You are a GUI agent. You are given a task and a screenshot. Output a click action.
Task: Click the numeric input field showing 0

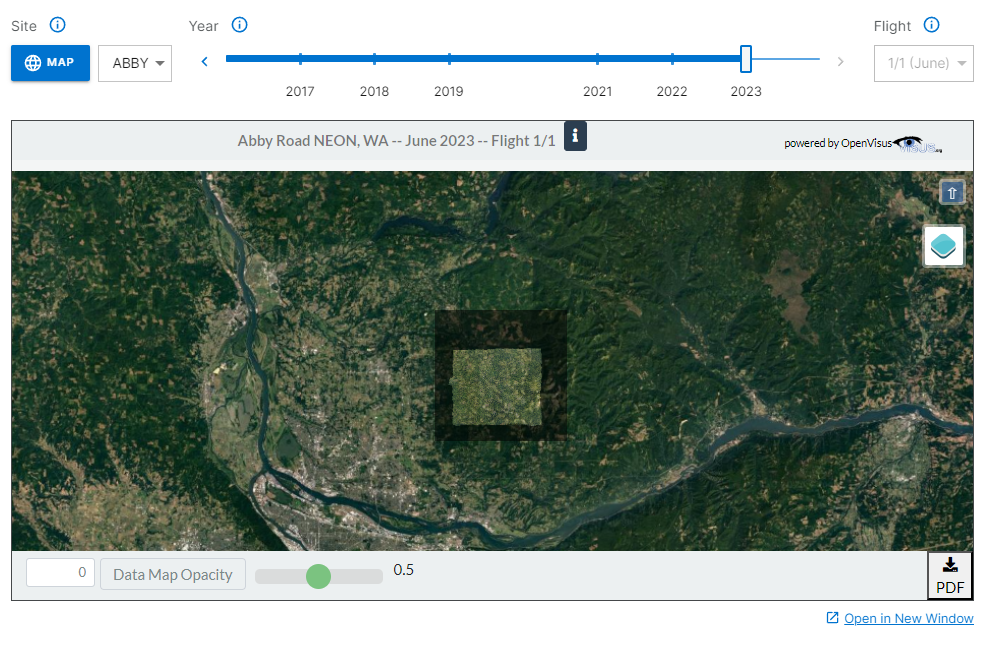pyautogui.click(x=60, y=572)
